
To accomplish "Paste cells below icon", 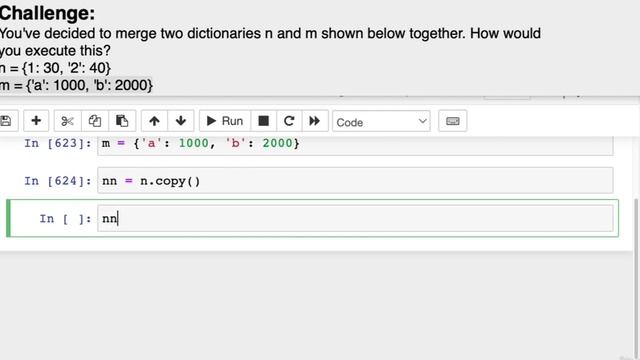I will tap(122, 121).
